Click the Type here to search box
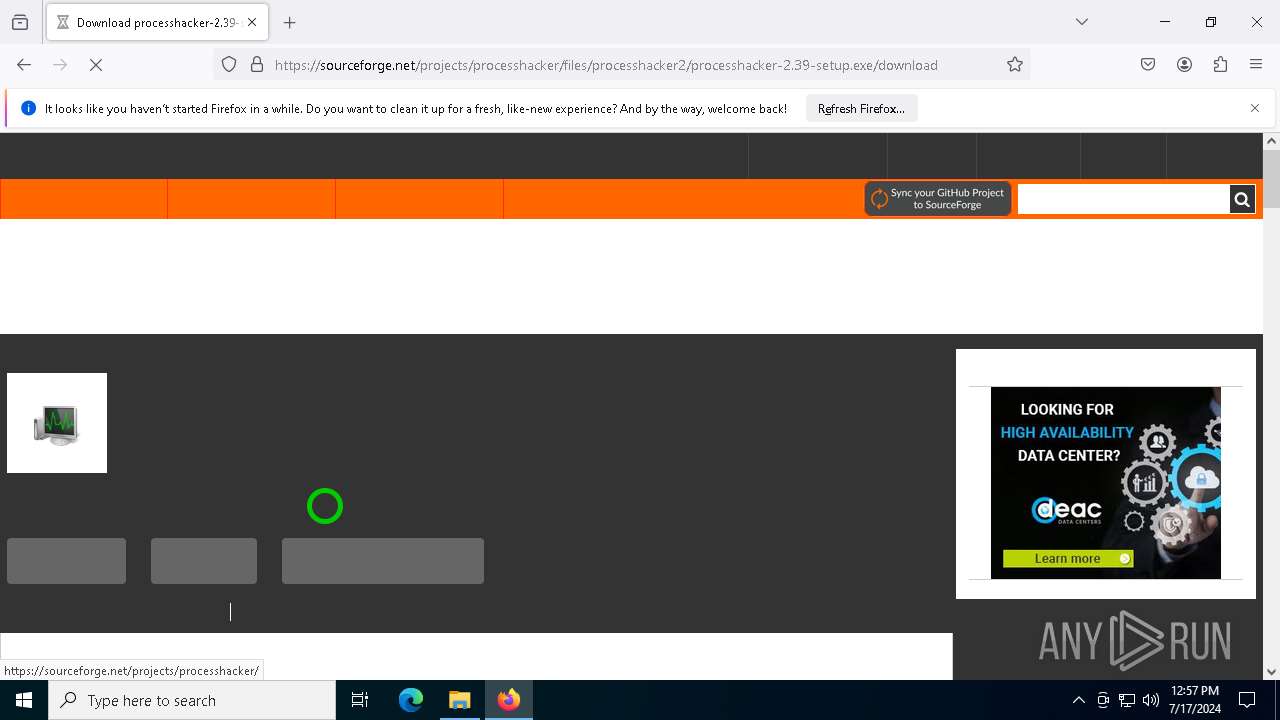The image size is (1280, 720). click(192, 700)
